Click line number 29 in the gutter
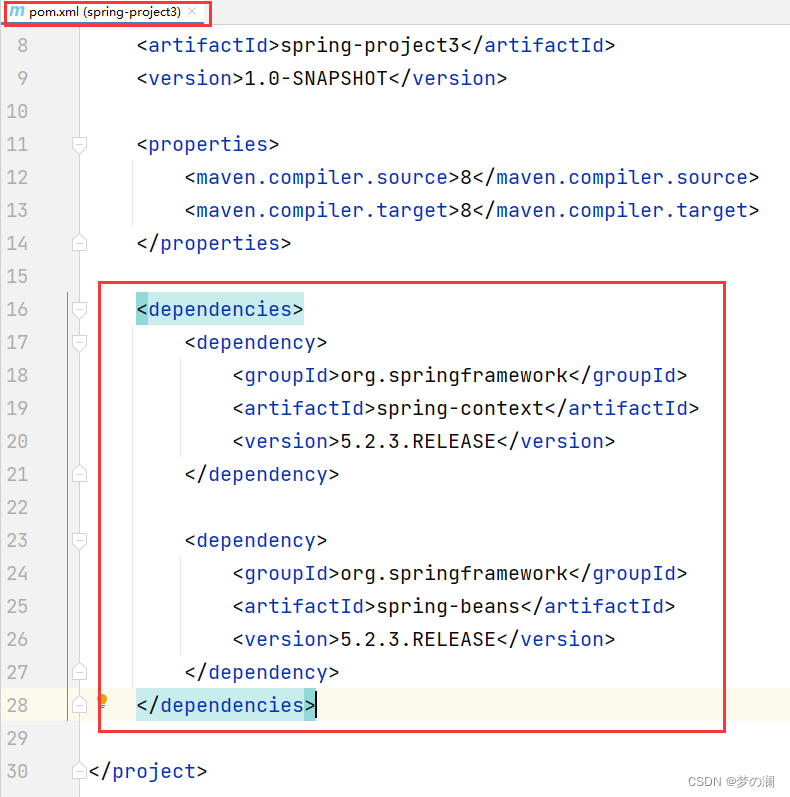The image size is (790, 797). pyautogui.click(x=17, y=738)
